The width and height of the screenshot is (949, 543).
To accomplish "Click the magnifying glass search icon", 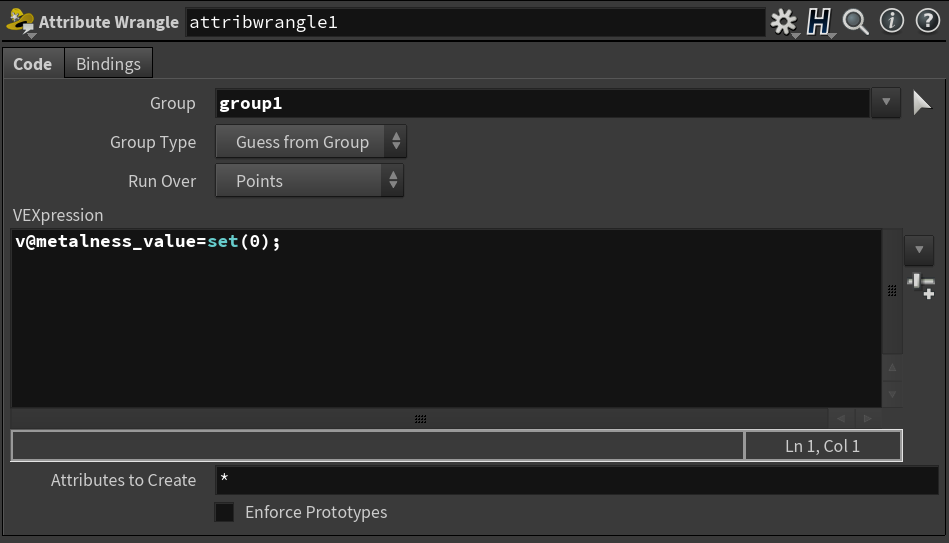I will pyautogui.click(x=855, y=22).
